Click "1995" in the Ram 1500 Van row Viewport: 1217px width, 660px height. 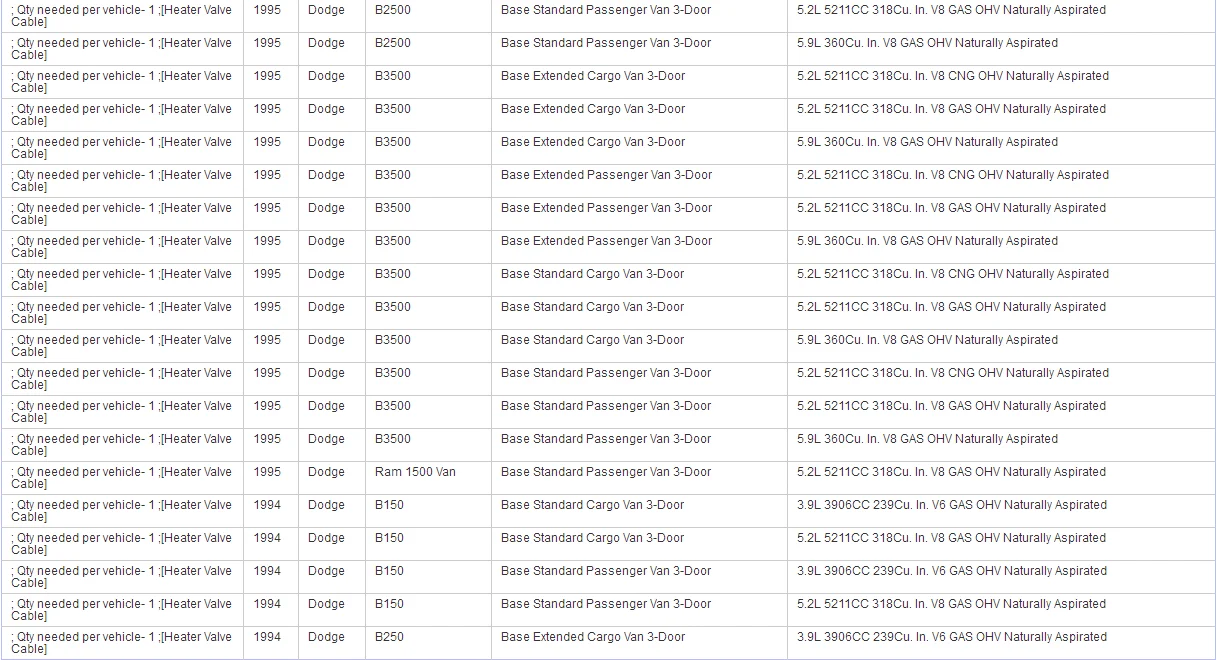point(267,472)
